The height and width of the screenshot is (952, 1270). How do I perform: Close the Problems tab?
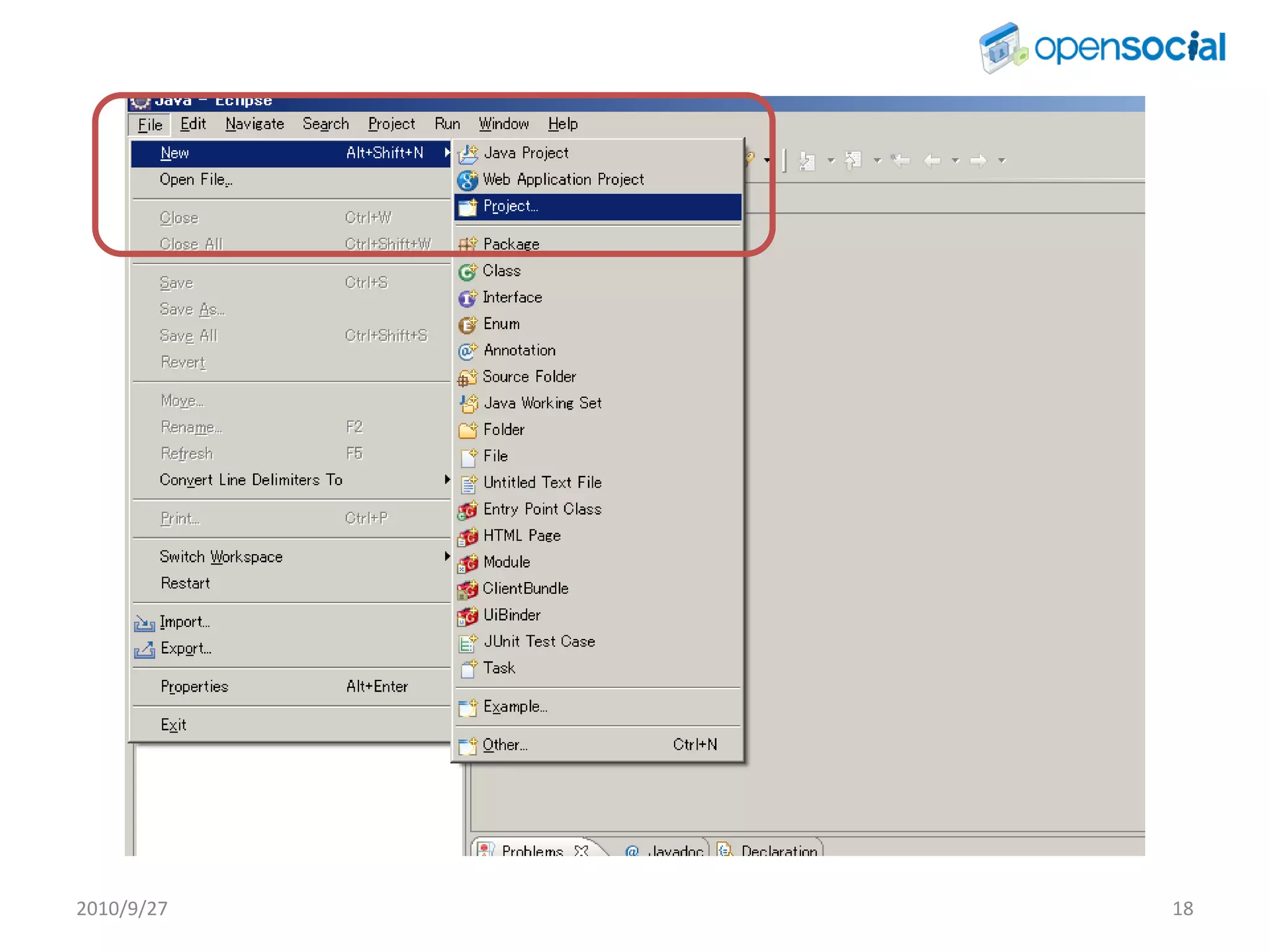[581, 850]
